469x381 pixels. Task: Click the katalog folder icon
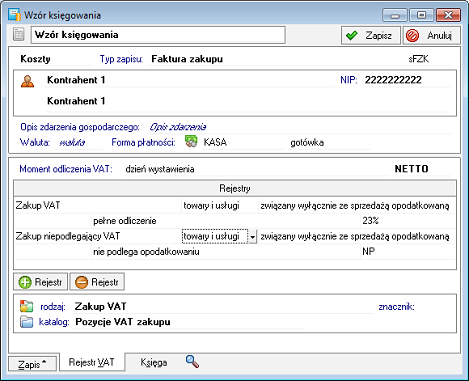tap(26, 322)
